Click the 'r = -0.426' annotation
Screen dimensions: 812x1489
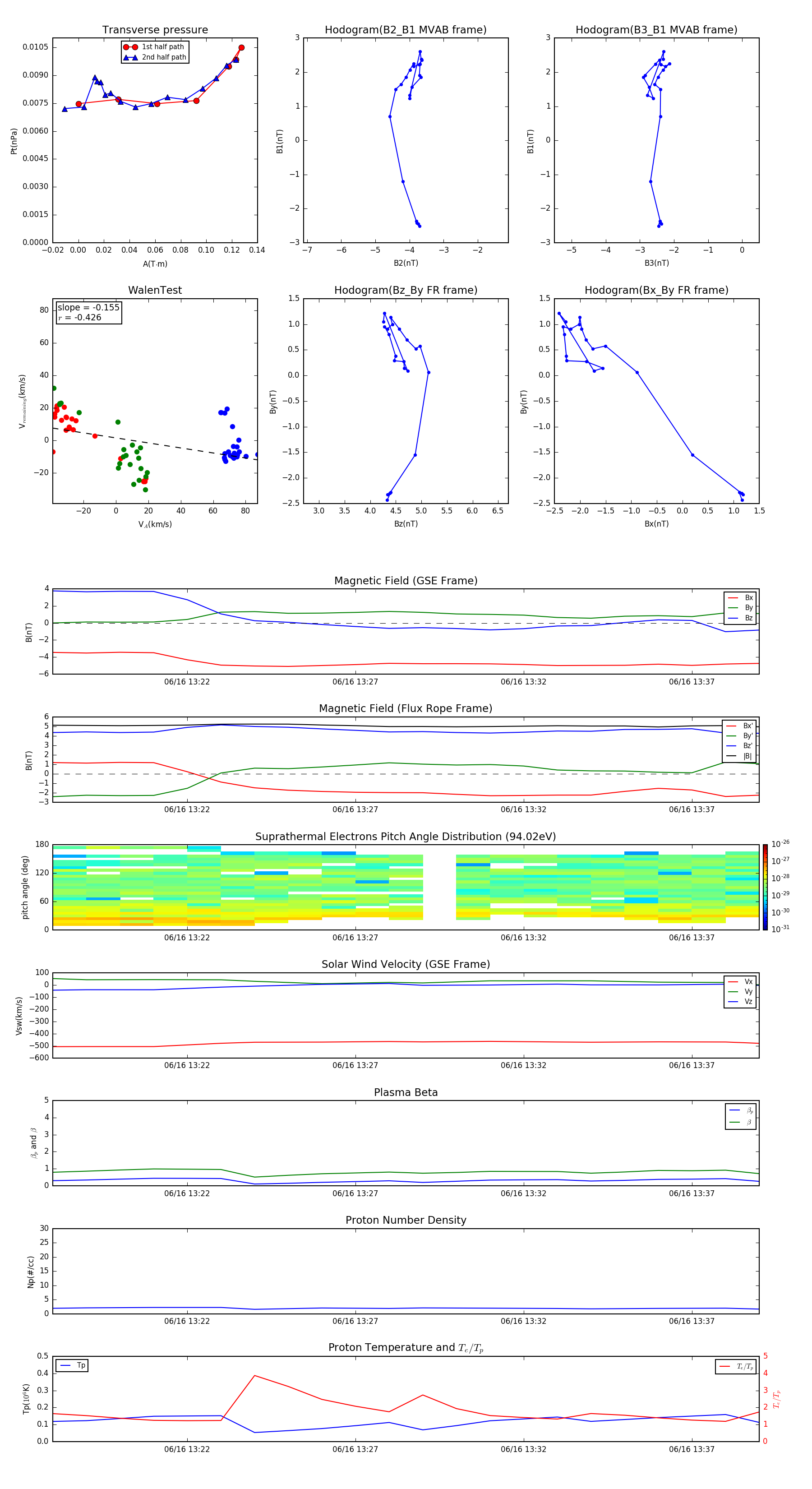pos(80,317)
